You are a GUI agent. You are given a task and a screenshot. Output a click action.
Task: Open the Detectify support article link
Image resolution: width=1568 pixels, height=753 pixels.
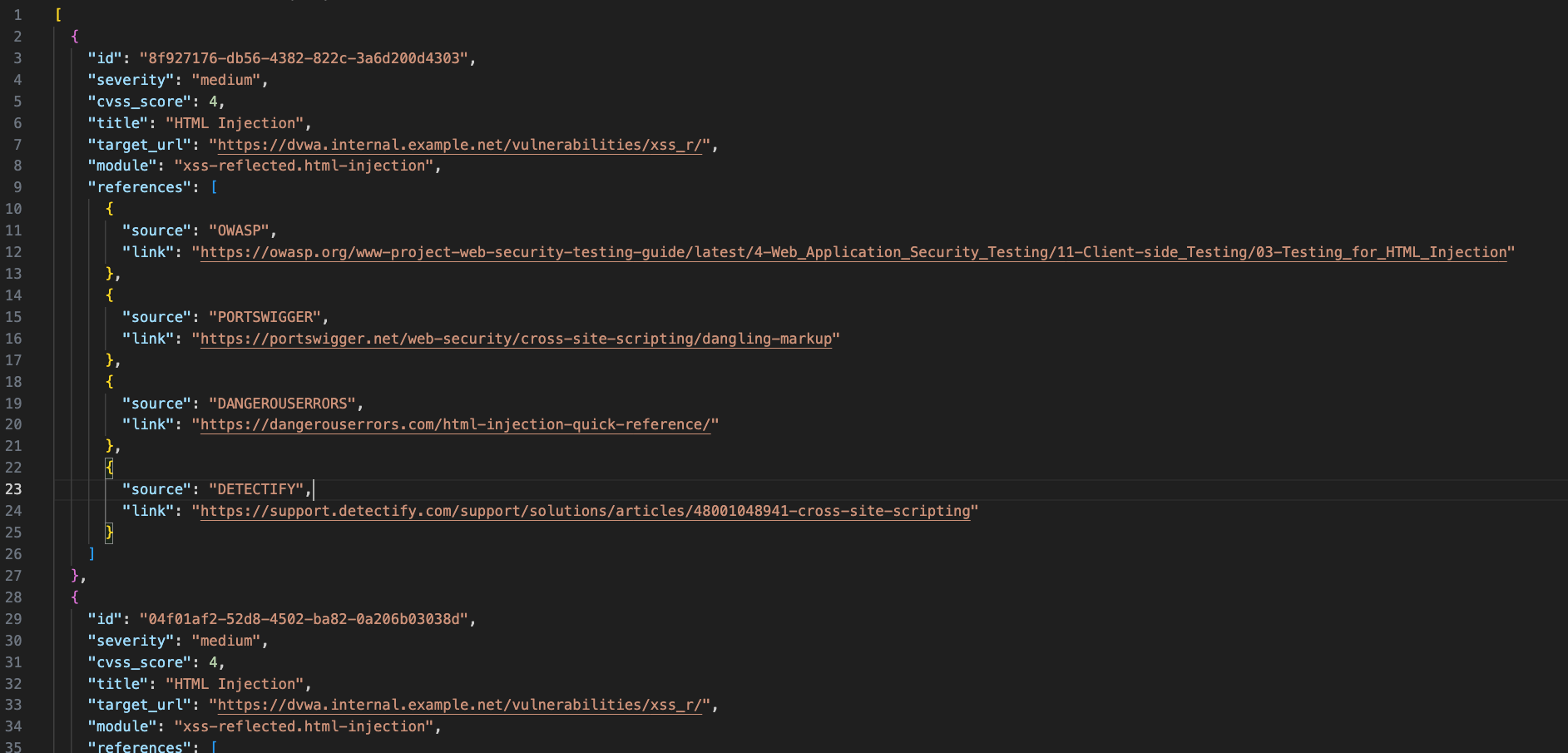[x=585, y=511]
